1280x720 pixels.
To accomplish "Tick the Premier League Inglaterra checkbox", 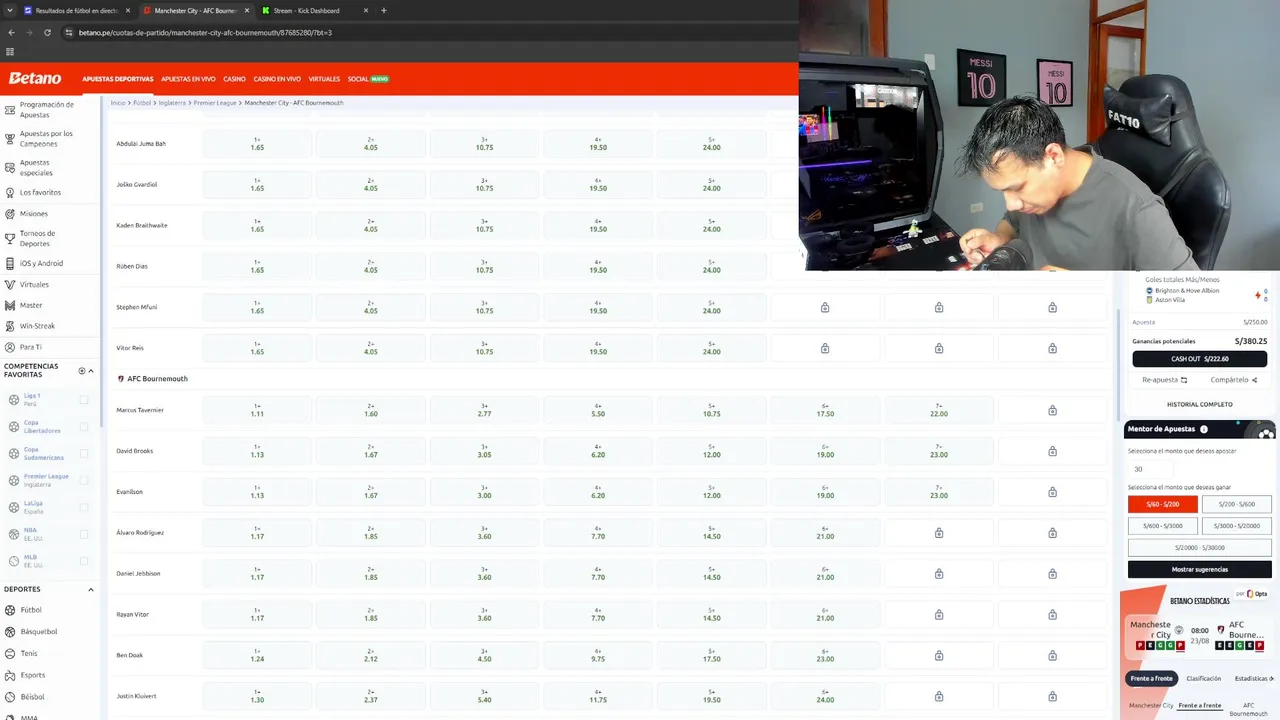I will 84,480.
